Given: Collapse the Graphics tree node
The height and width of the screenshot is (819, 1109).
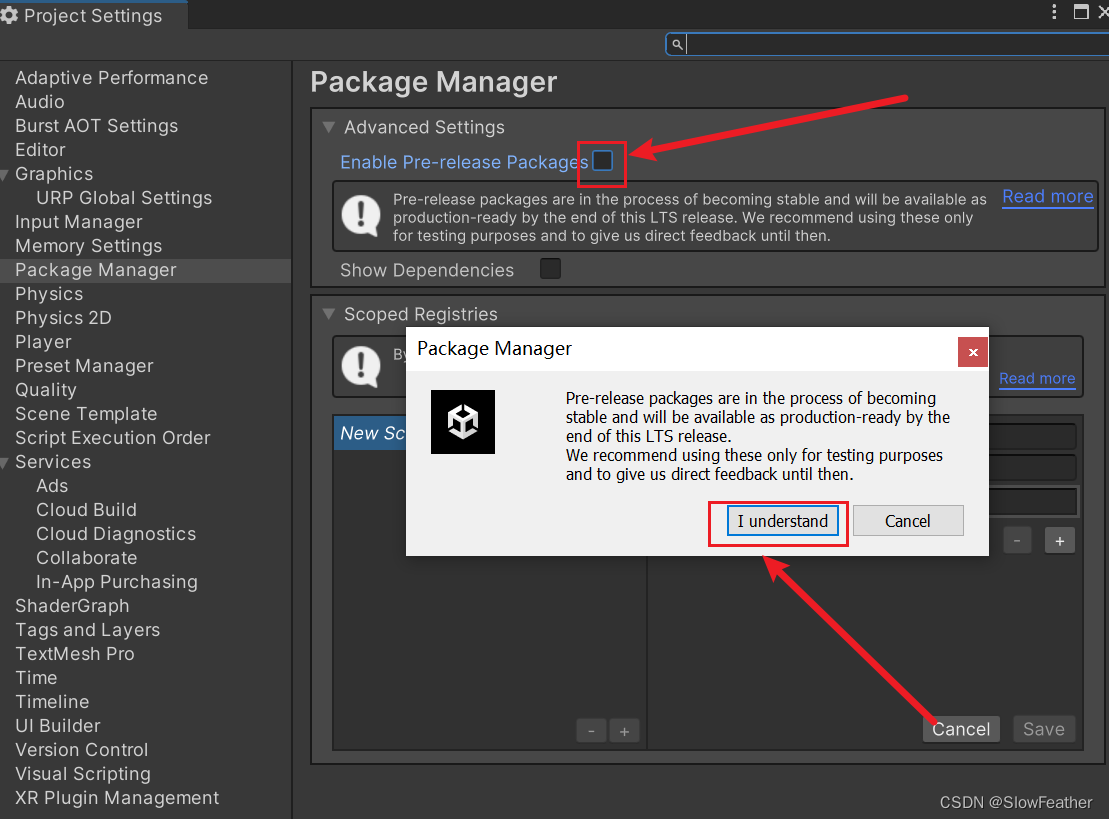Looking at the screenshot, I should tap(5, 174).
